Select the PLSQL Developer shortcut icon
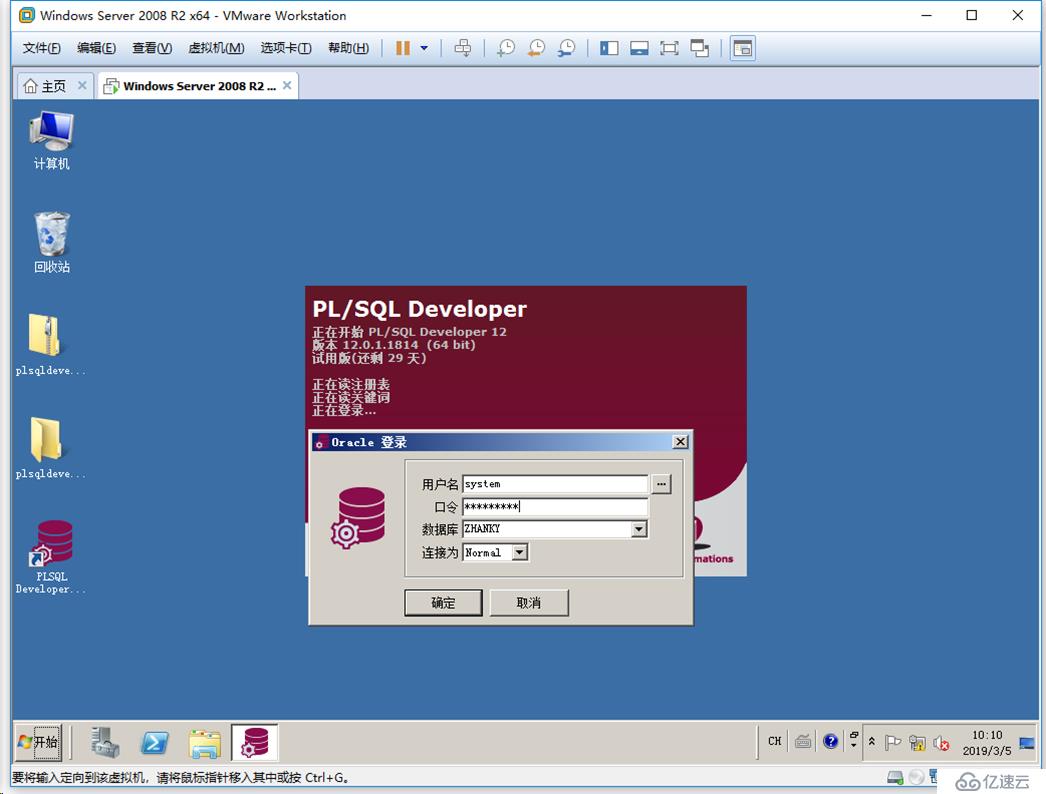This screenshot has width=1046, height=794. [51, 557]
